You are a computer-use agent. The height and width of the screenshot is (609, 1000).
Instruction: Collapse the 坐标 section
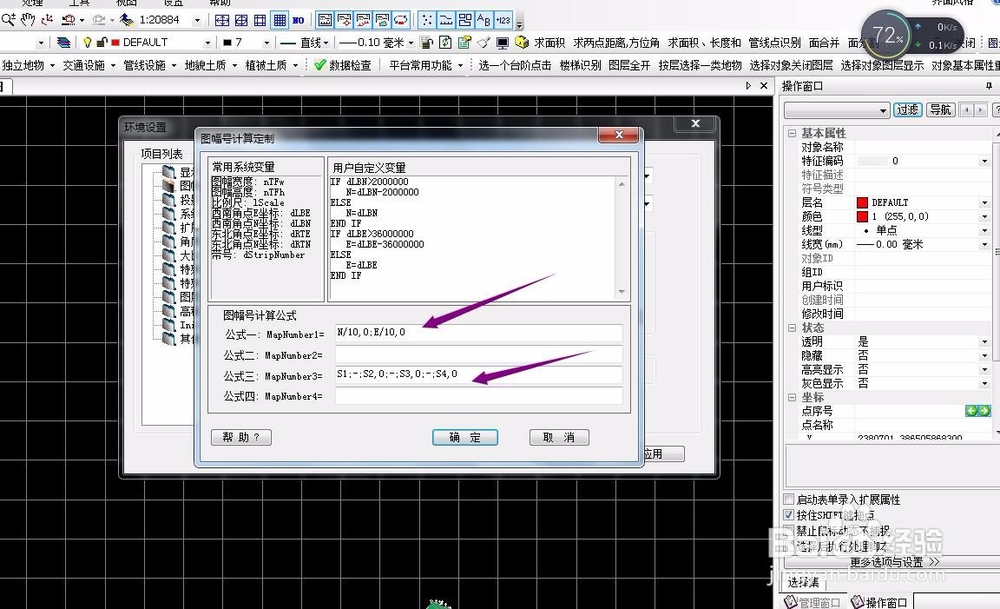click(x=792, y=397)
